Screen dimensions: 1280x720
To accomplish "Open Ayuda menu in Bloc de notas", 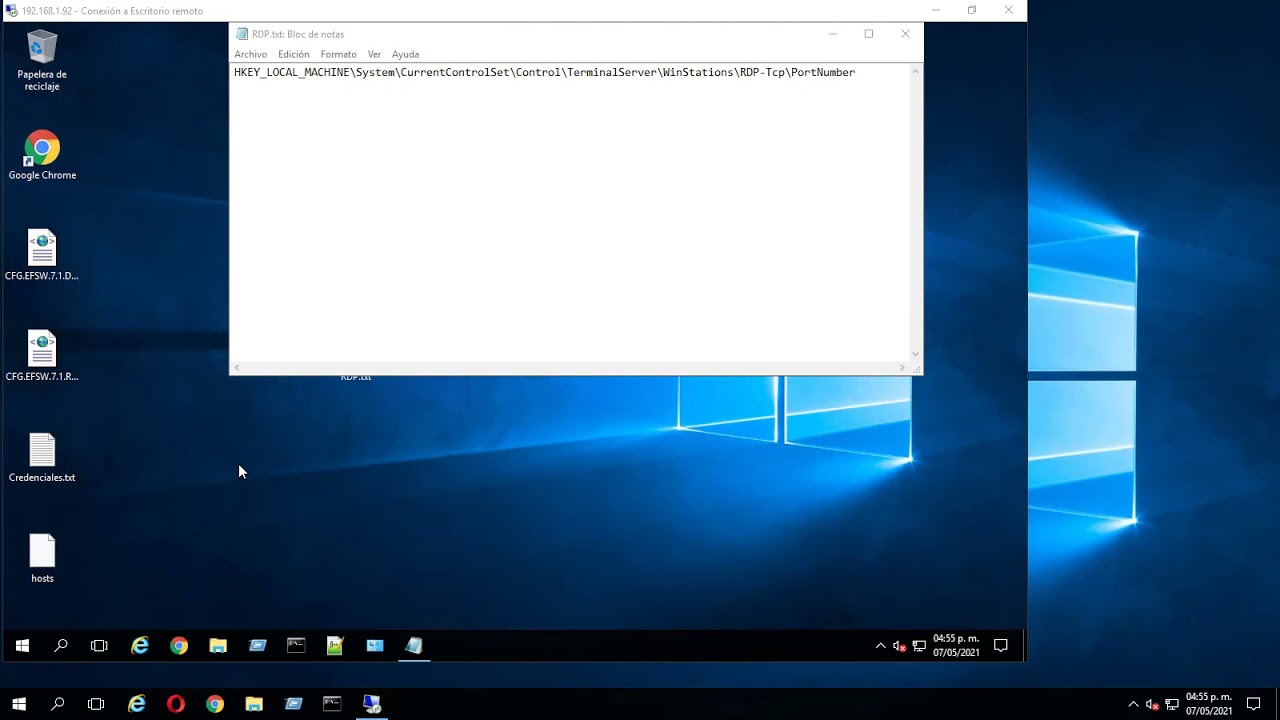I will pos(405,54).
